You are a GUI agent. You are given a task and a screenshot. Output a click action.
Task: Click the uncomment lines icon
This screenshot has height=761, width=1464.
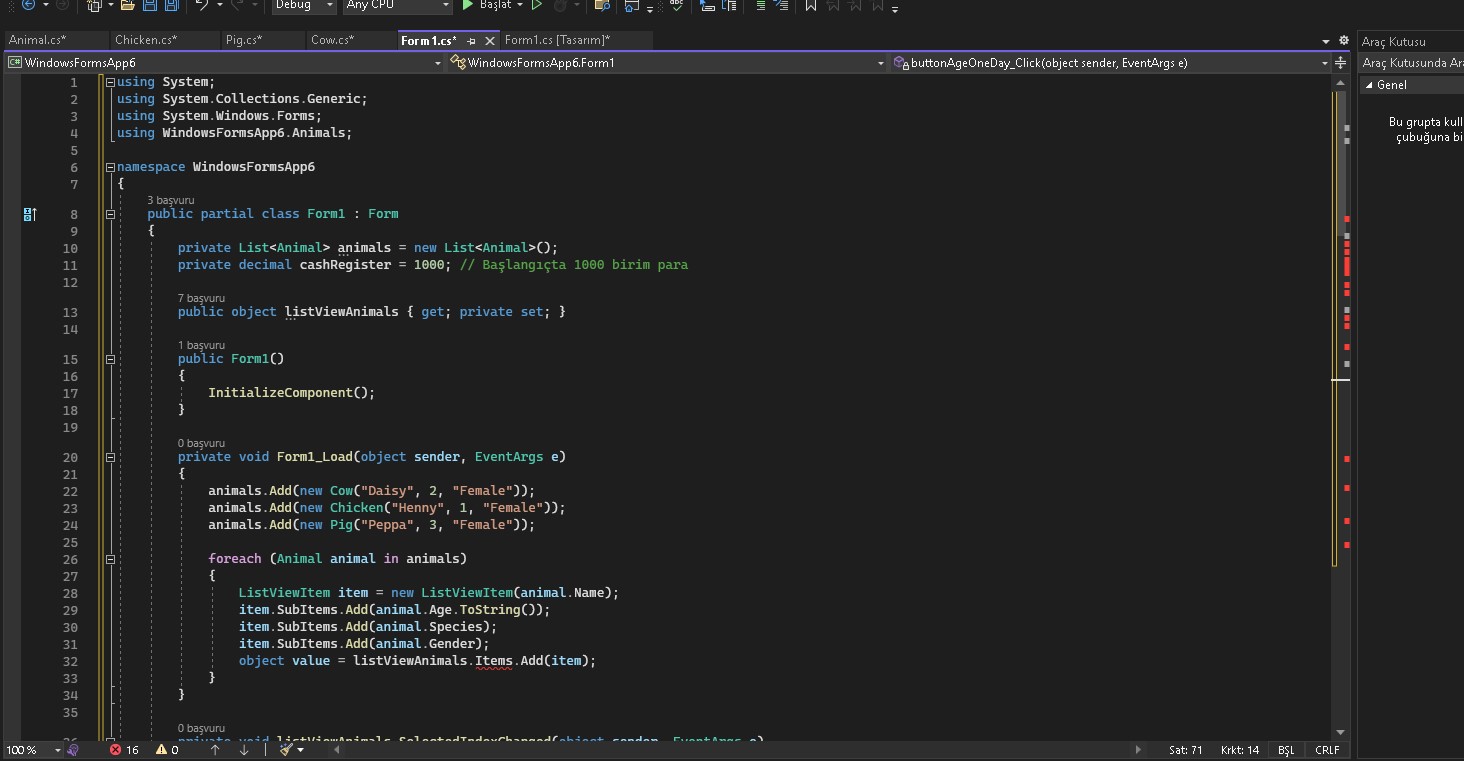(782, 5)
